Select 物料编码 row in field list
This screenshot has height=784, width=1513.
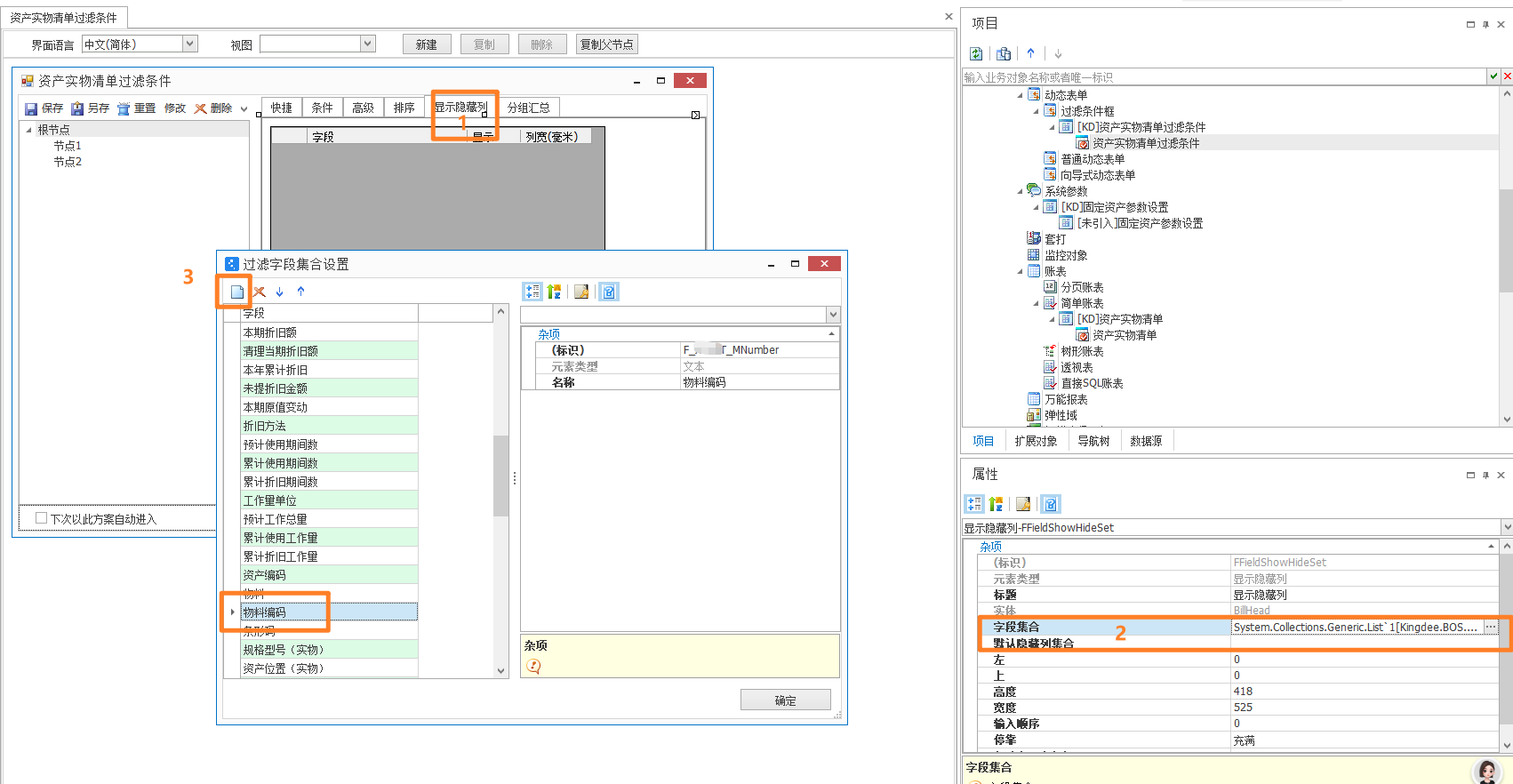coord(329,612)
